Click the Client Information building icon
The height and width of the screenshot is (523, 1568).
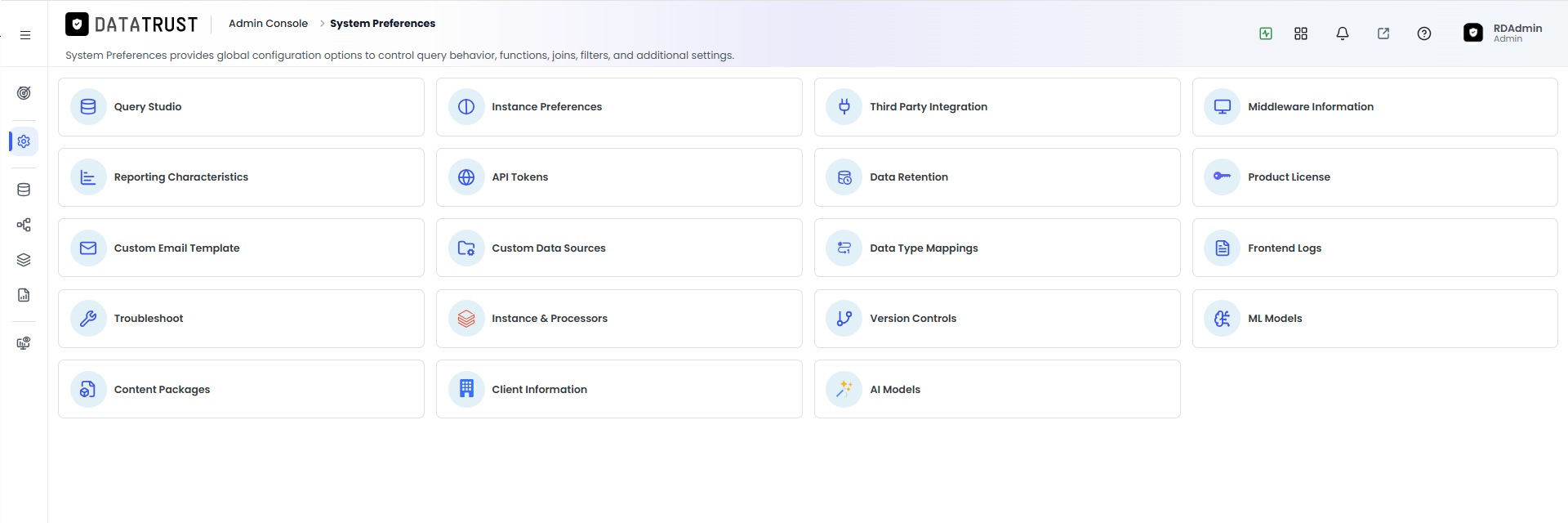[x=466, y=390]
